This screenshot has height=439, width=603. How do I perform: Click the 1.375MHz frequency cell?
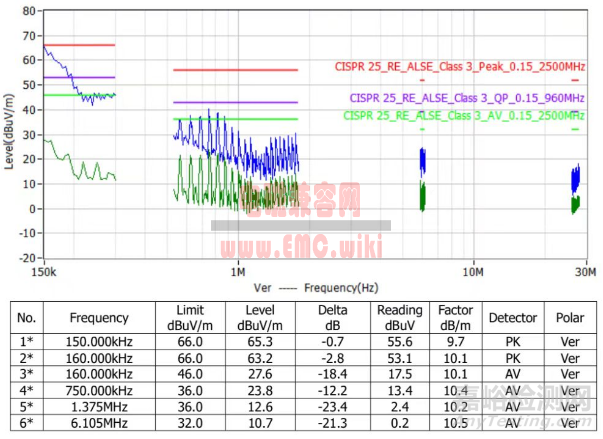(x=99, y=407)
